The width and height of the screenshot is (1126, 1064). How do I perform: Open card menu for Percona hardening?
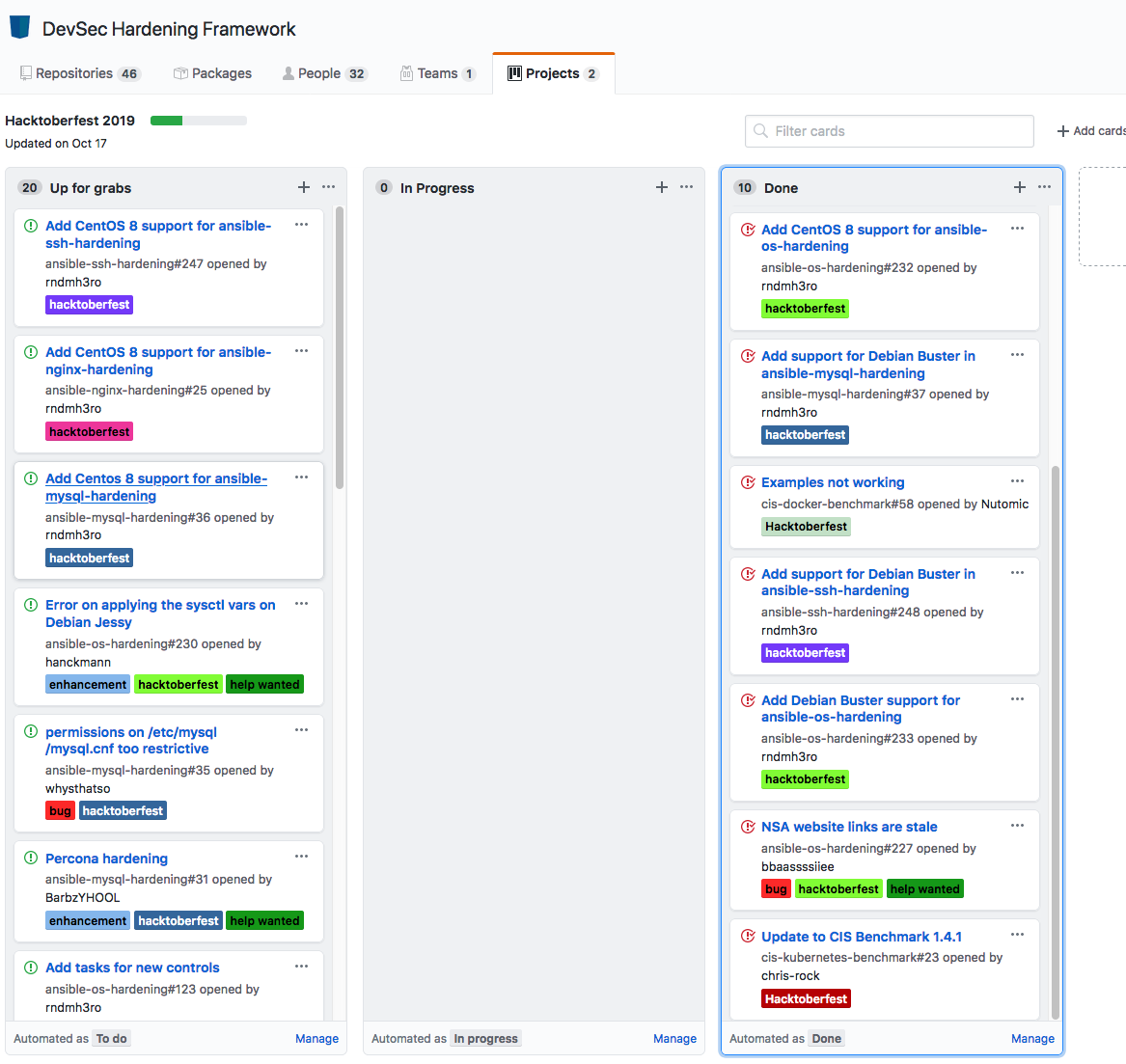pos(302,857)
